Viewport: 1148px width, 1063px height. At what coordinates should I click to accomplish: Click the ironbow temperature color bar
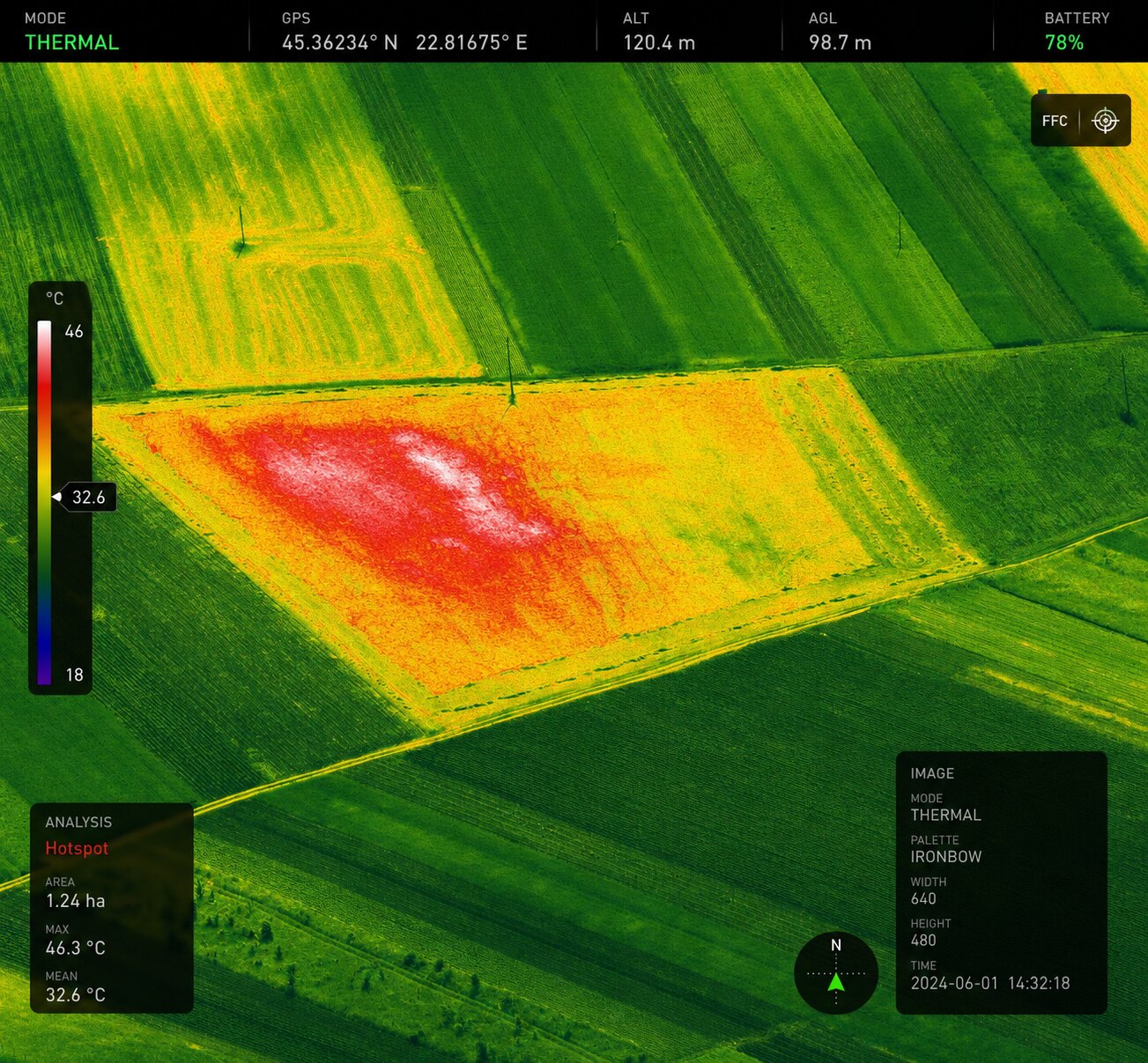[x=44, y=502]
